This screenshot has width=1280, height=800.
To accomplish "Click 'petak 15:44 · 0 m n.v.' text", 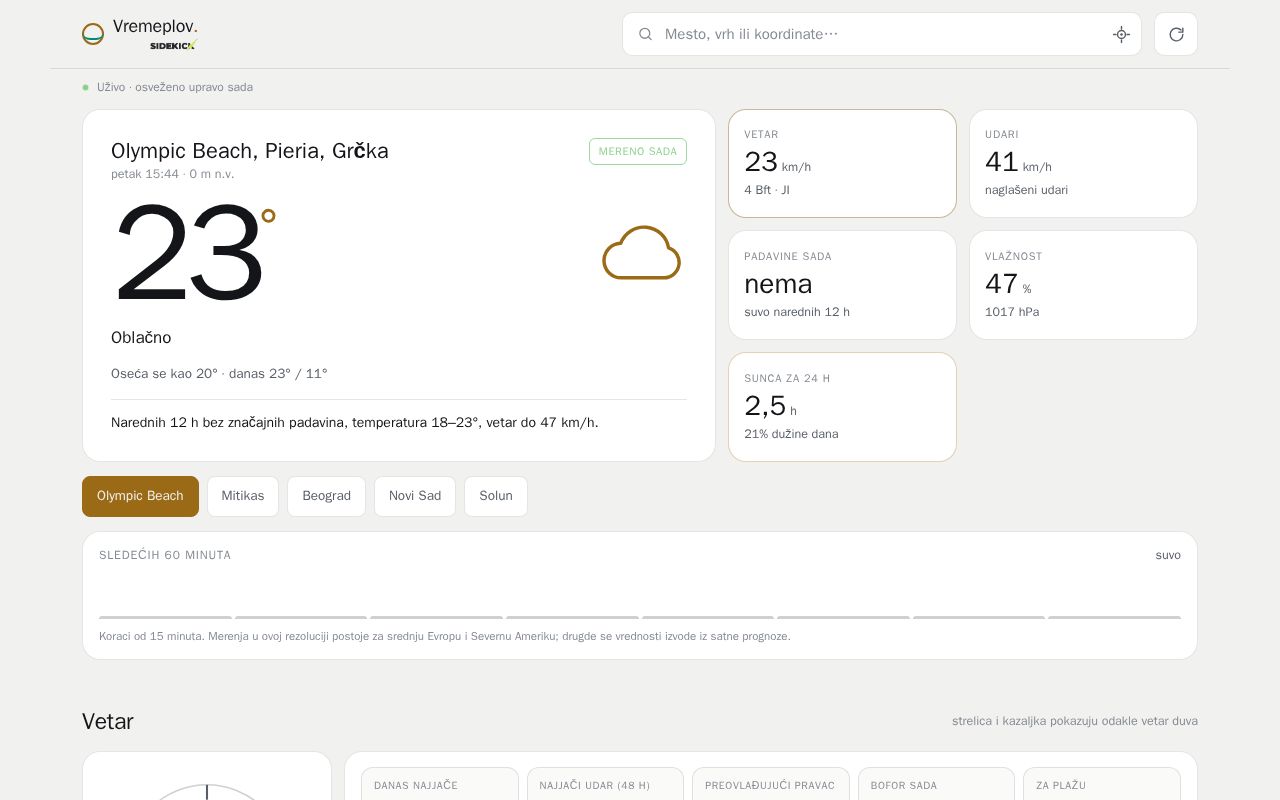I will 173,174.
